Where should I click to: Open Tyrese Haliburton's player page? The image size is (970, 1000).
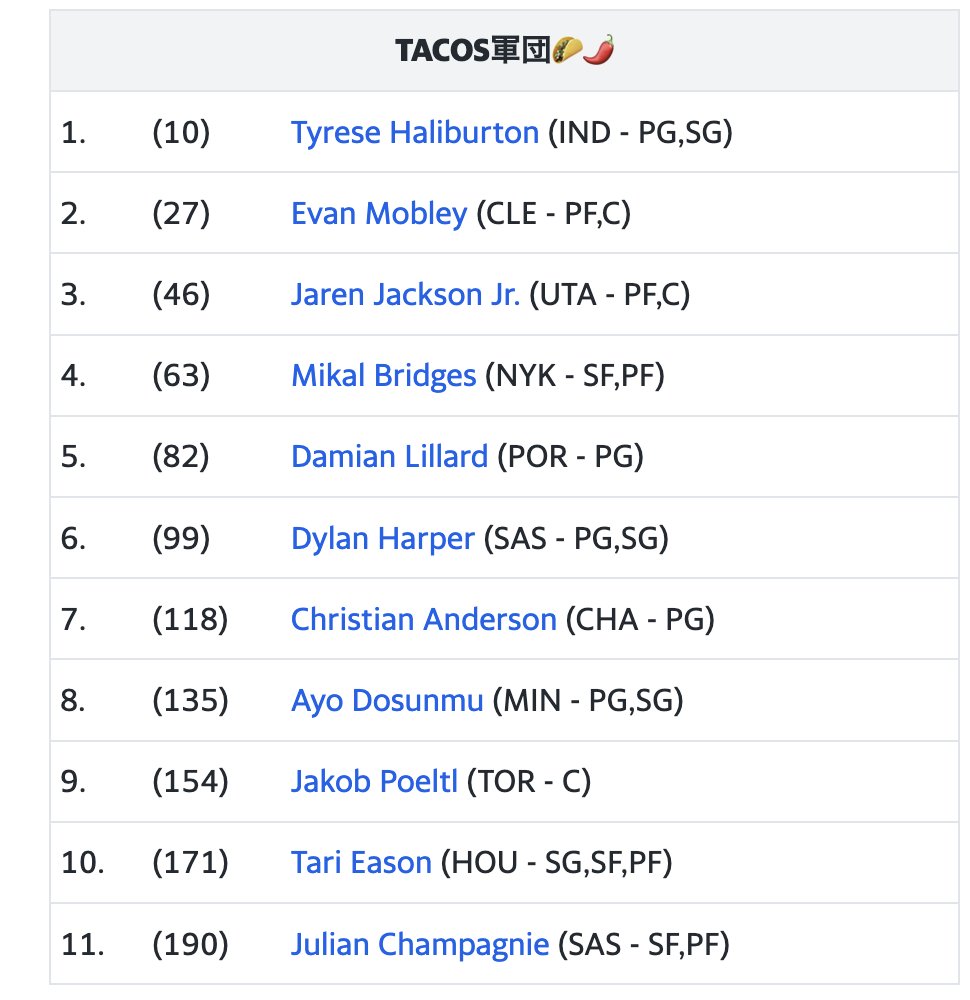pyautogui.click(x=415, y=133)
